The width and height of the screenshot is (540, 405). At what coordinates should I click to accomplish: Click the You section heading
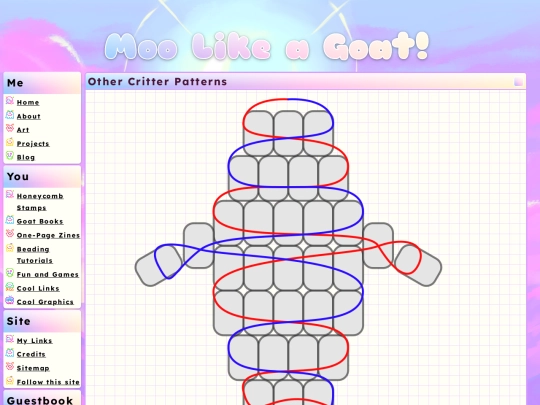point(18,177)
